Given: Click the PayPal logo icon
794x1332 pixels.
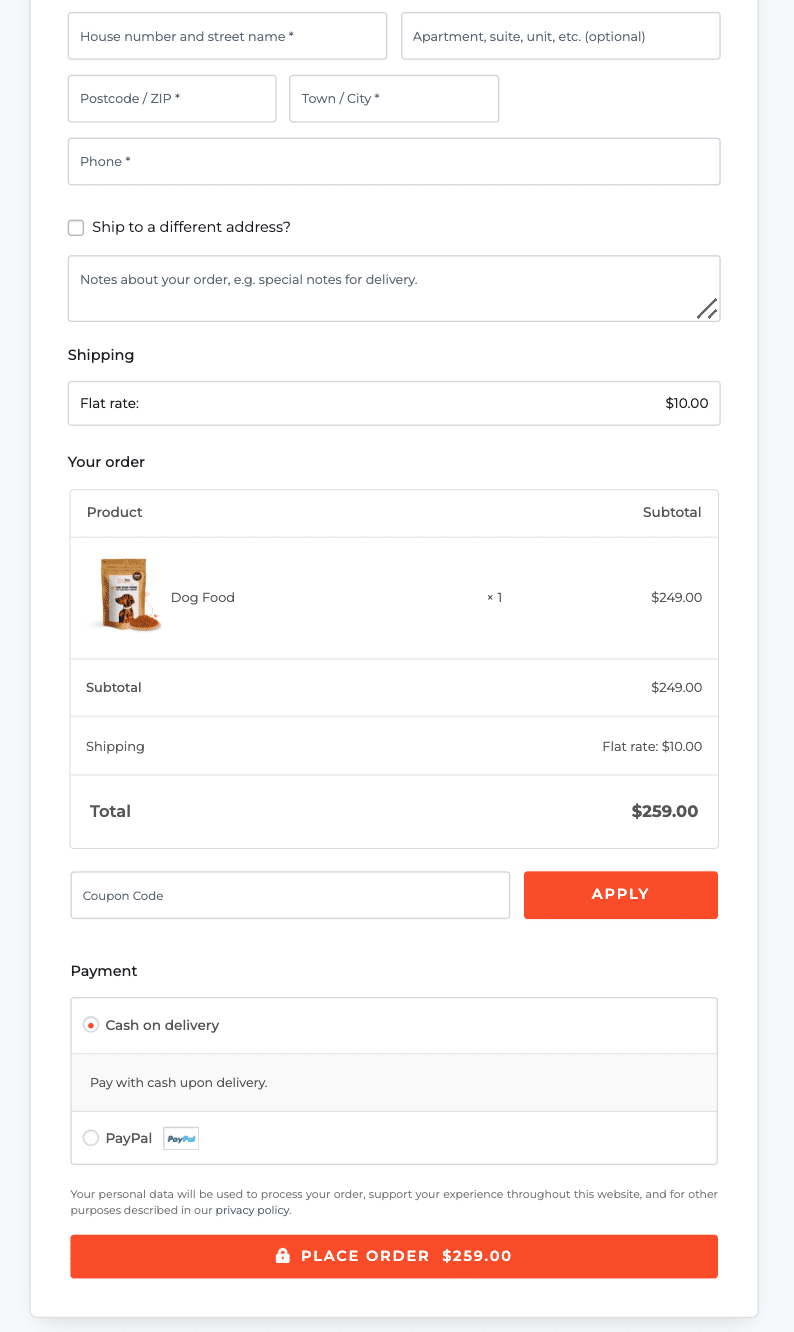Looking at the screenshot, I should [181, 1138].
